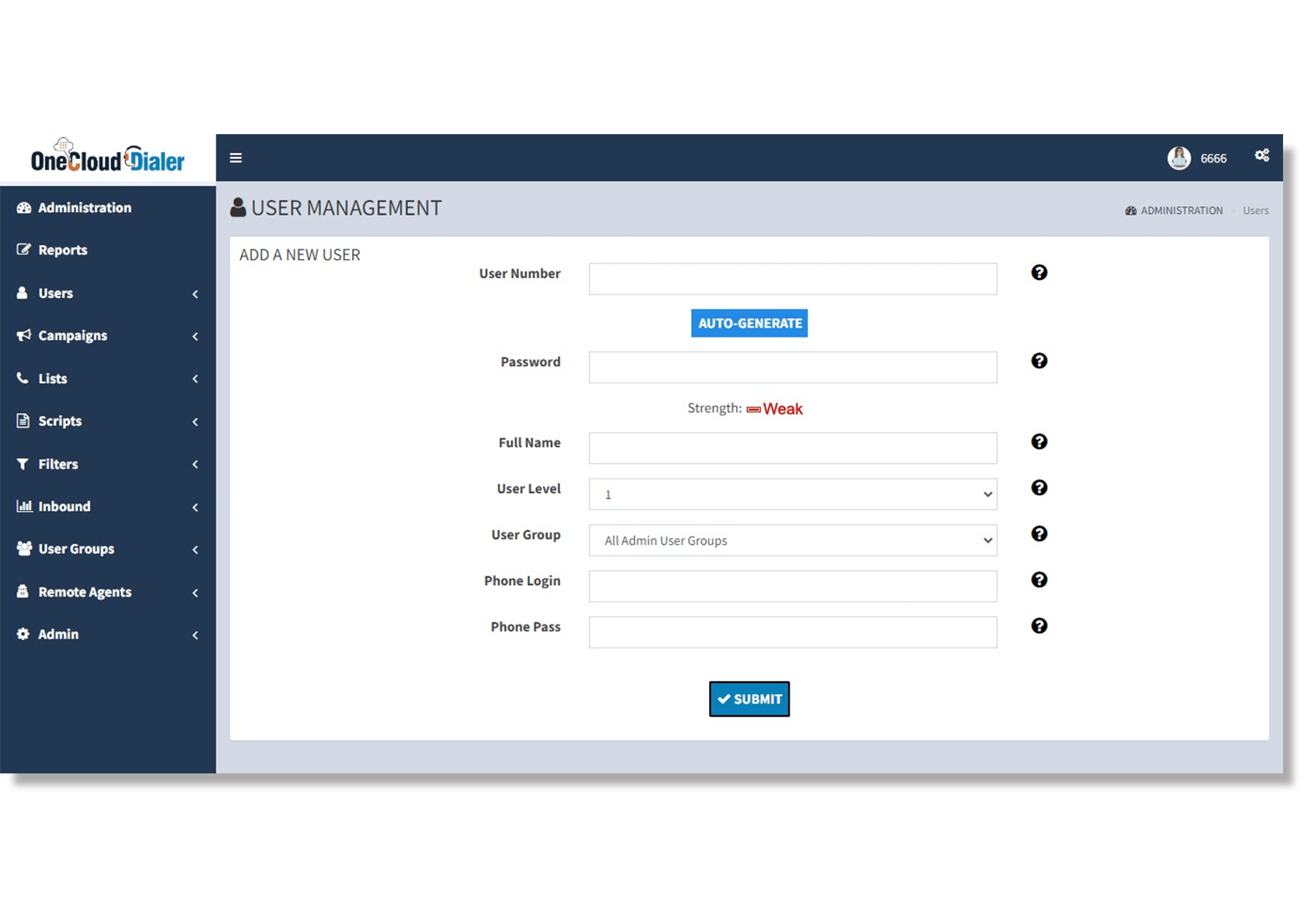Click Users in the breadcrumb trail
This screenshot has height=924, width=1316.
(x=1255, y=210)
